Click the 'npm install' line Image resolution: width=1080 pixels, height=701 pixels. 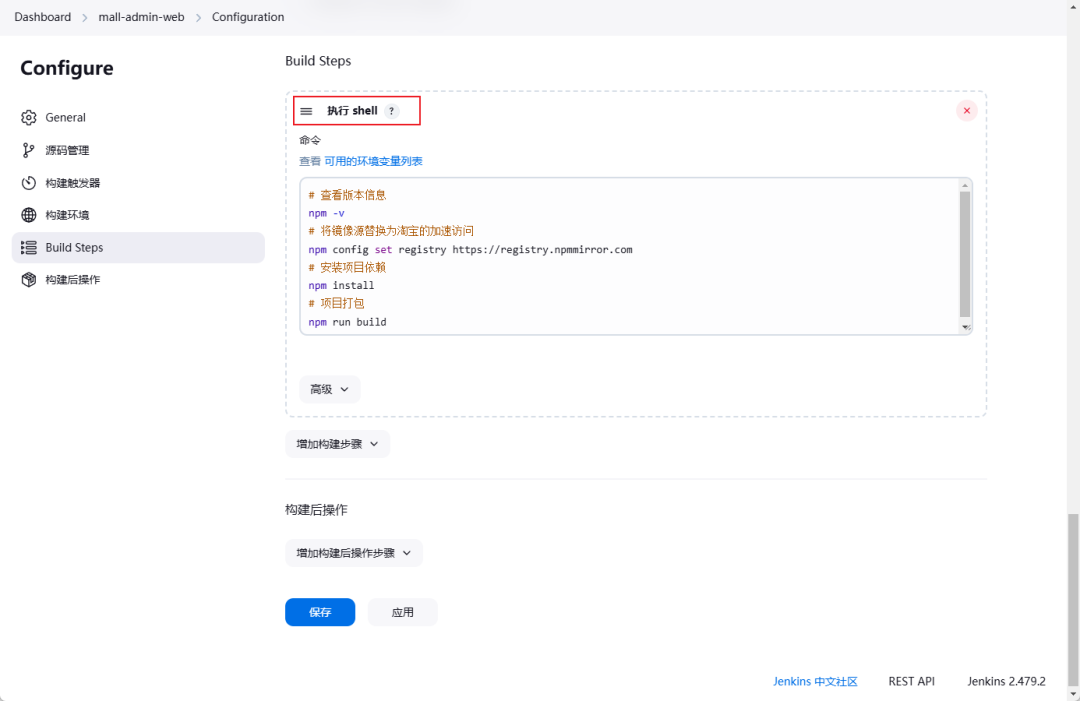pyautogui.click(x=341, y=285)
